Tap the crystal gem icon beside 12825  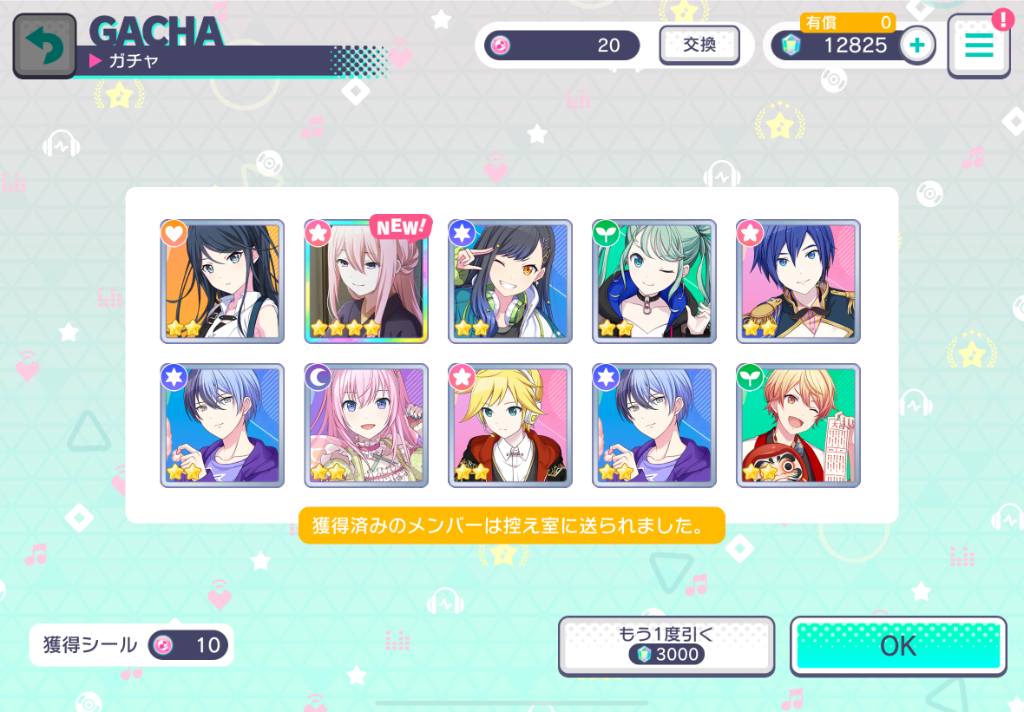click(x=791, y=45)
